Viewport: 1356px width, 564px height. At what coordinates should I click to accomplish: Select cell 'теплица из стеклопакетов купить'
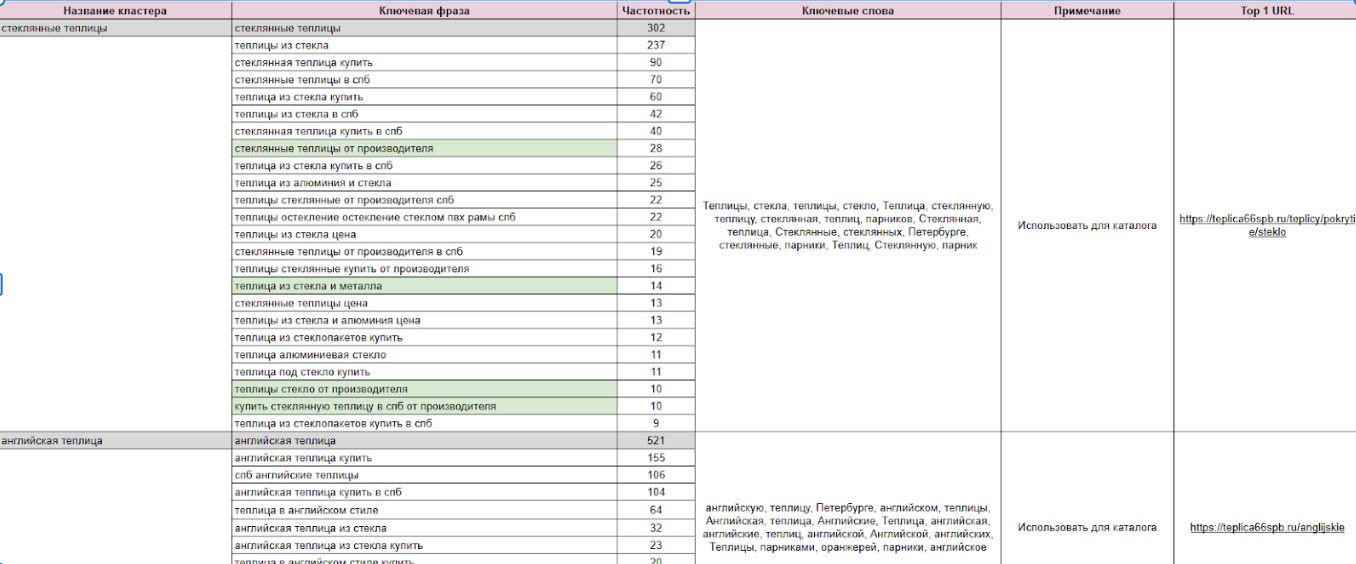[x=424, y=337]
